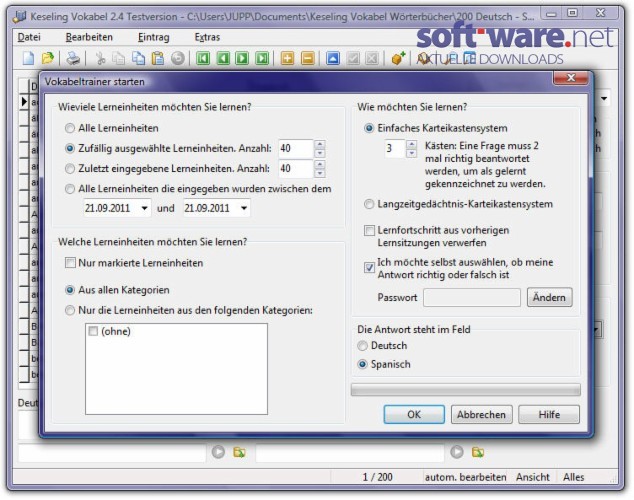This screenshot has height=500, width=634.
Task: Click the New file icon in toolbar
Action: tap(29, 59)
